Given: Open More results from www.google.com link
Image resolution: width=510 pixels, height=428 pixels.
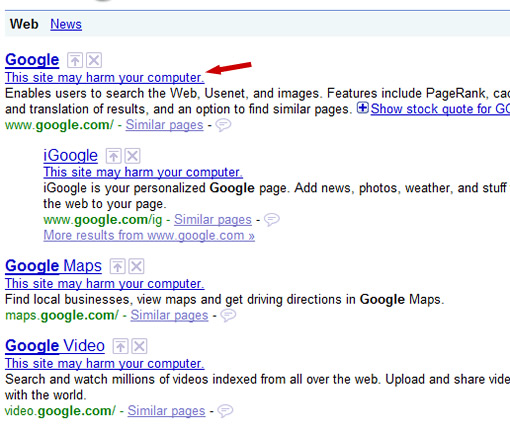Looking at the screenshot, I should click(149, 236).
